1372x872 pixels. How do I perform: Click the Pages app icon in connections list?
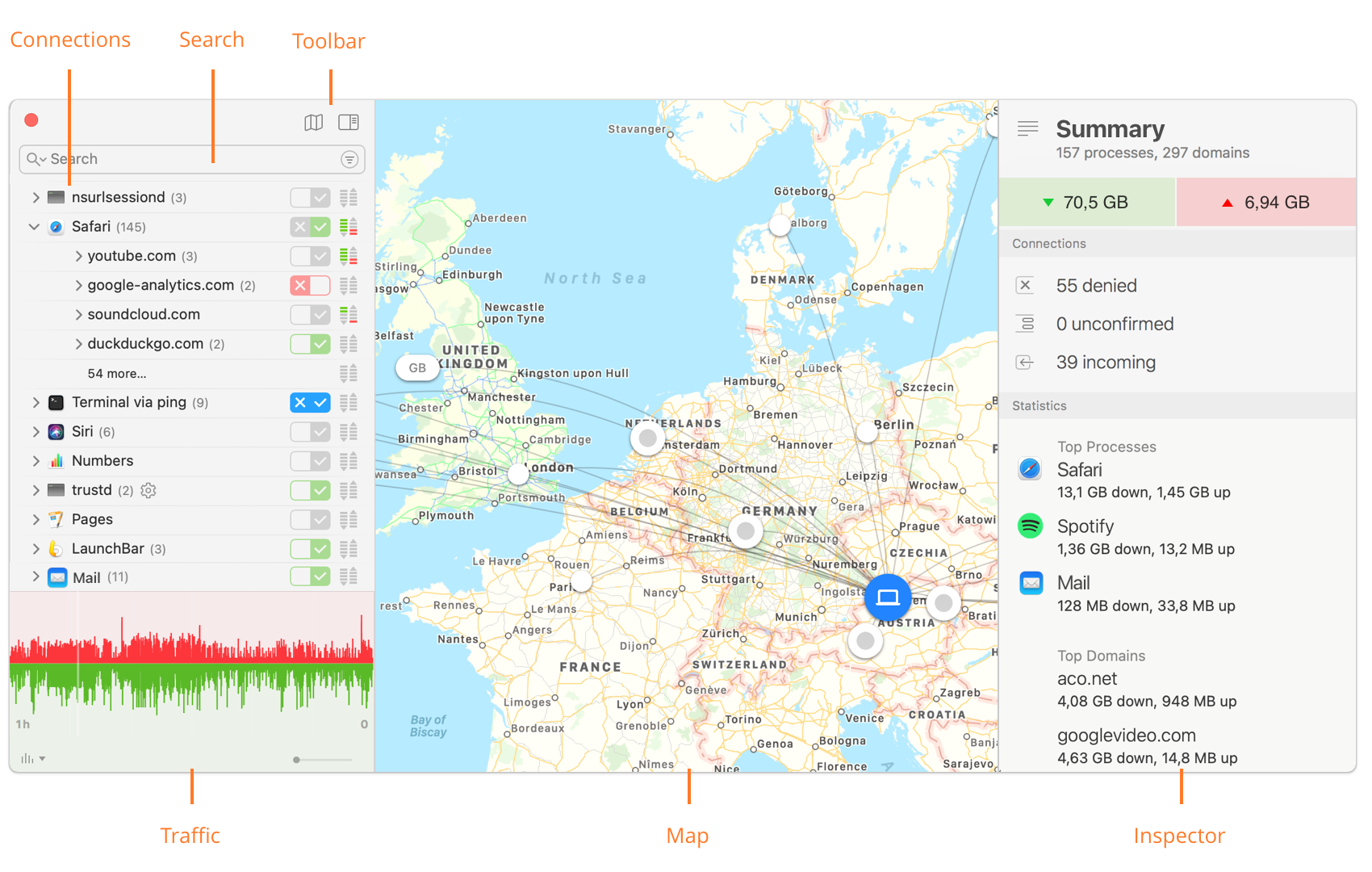pyautogui.click(x=56, y=519)
